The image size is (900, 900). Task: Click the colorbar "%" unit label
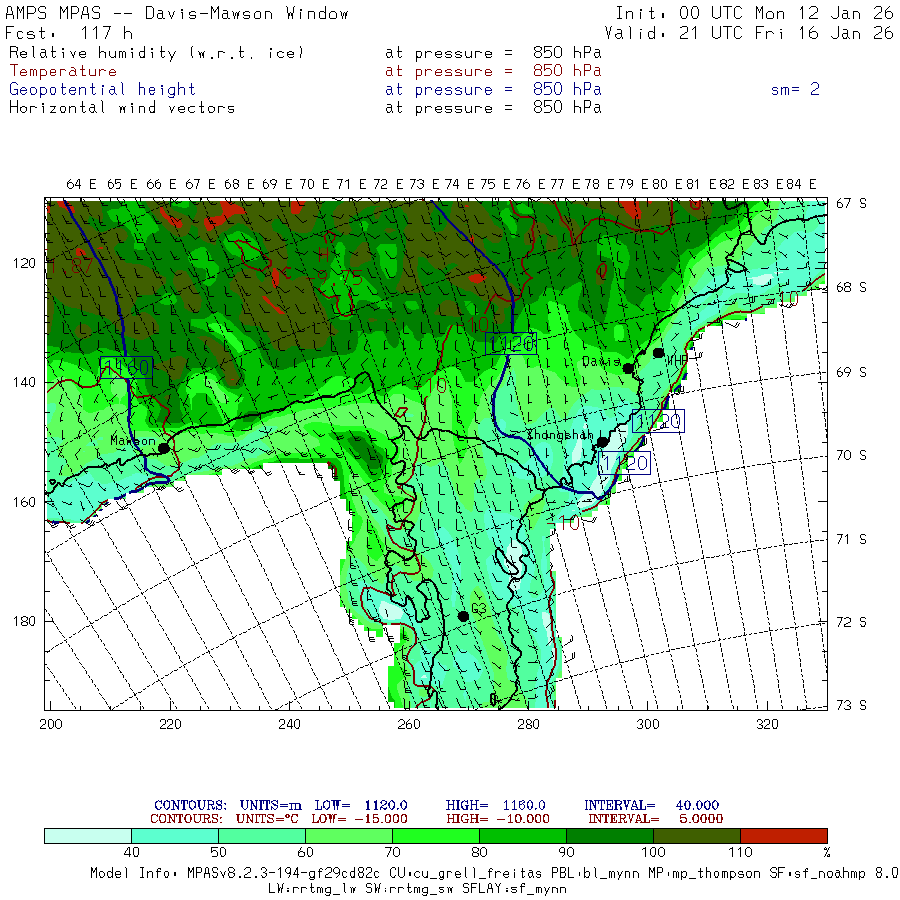(x=827, y=852)
